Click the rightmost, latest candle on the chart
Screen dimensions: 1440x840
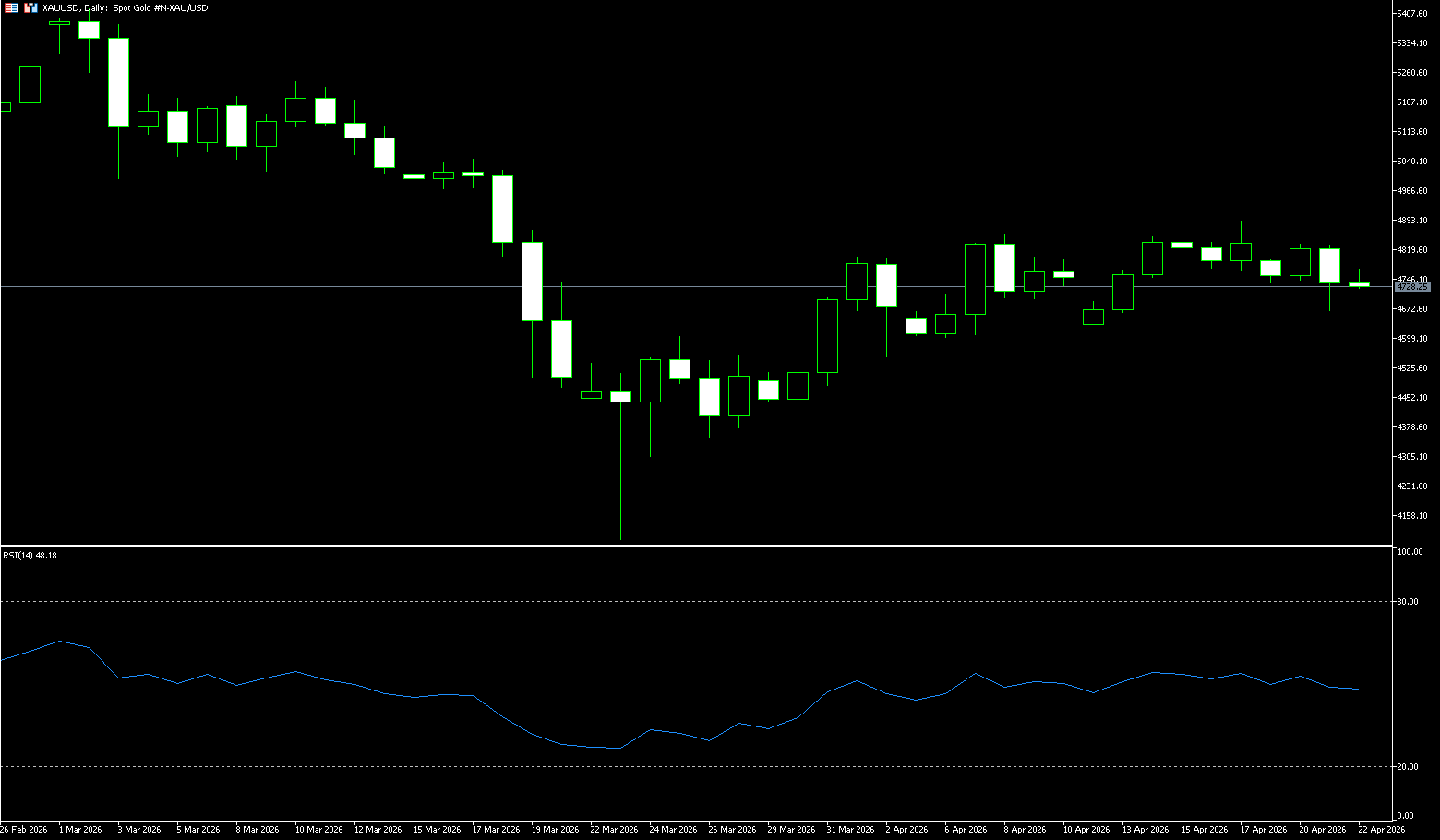(x=1359, y=284)
